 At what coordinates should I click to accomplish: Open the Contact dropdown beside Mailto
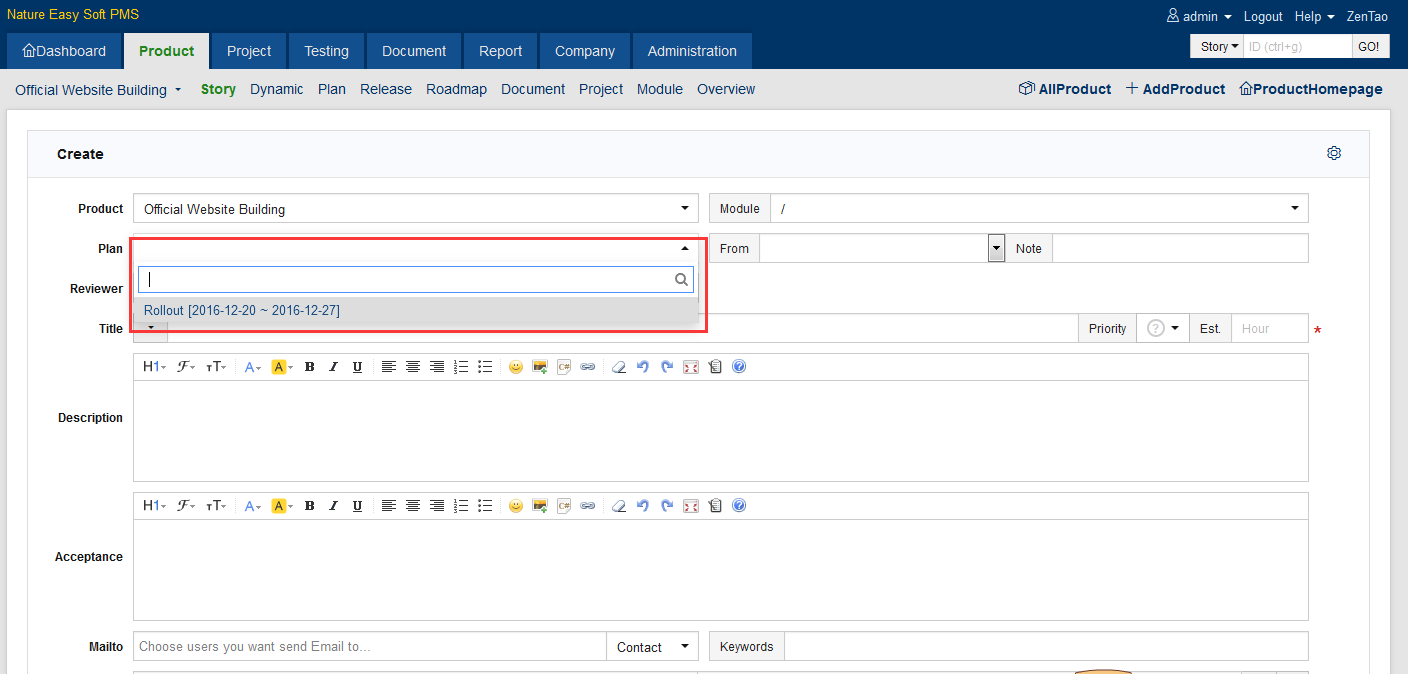(652, 647)
